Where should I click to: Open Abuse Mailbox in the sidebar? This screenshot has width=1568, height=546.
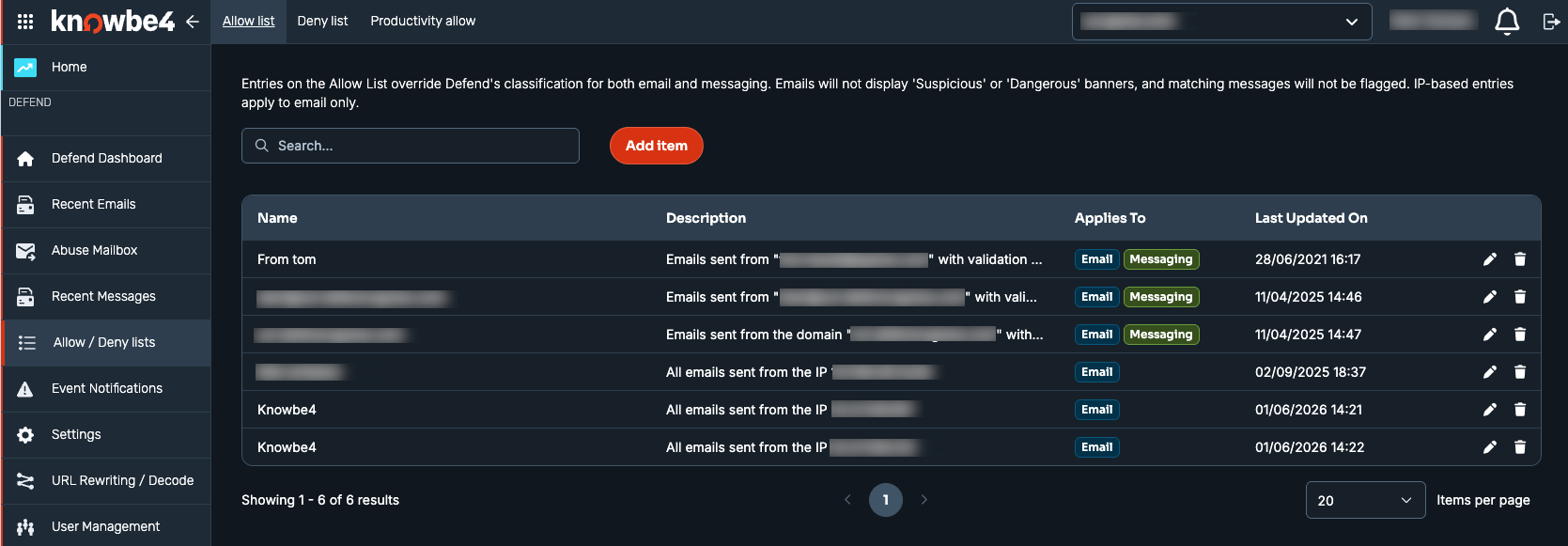pyautogui.click(x=106, y=250)
